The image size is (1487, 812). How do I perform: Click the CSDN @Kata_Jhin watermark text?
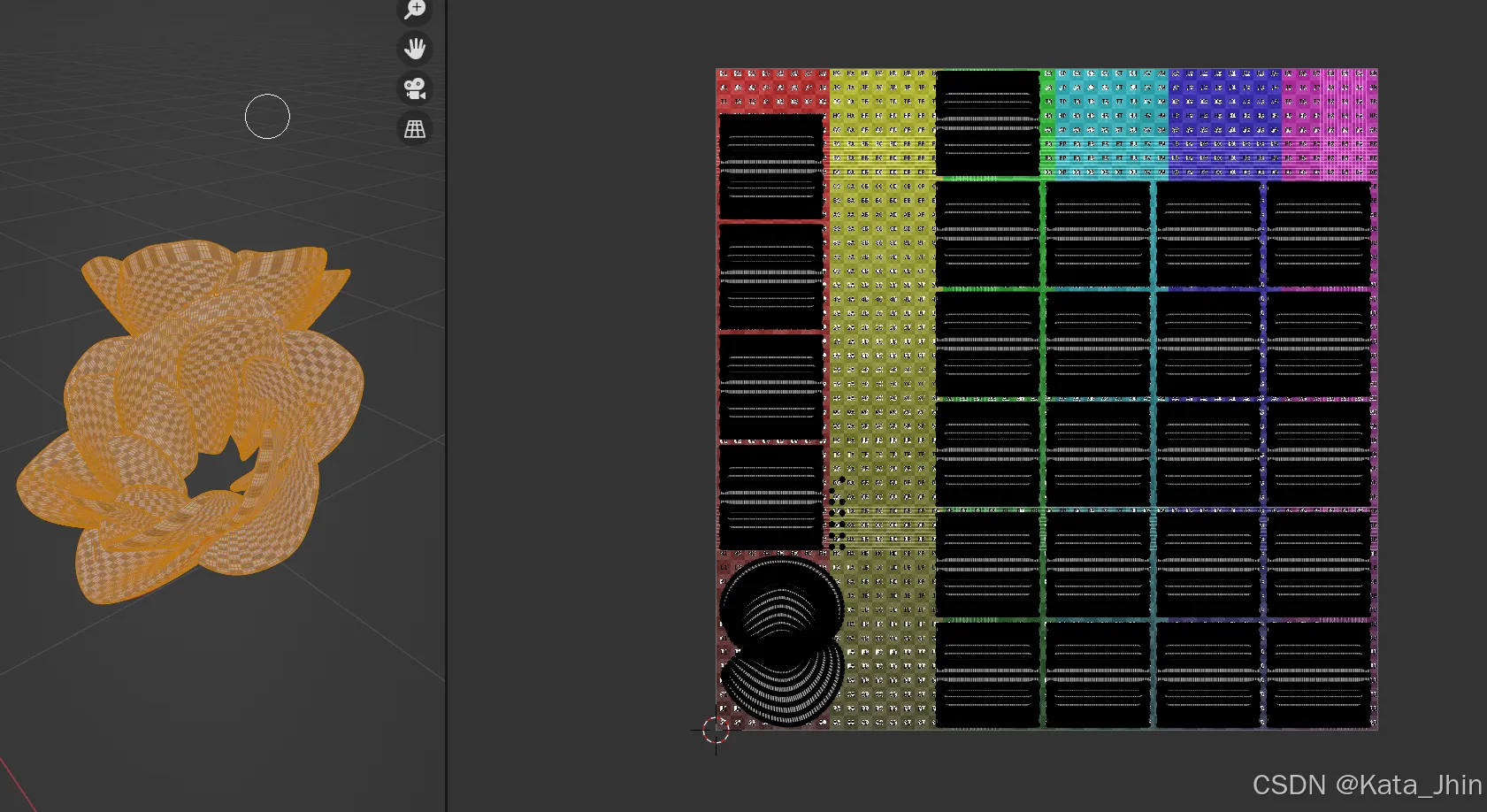(1367, 785)
